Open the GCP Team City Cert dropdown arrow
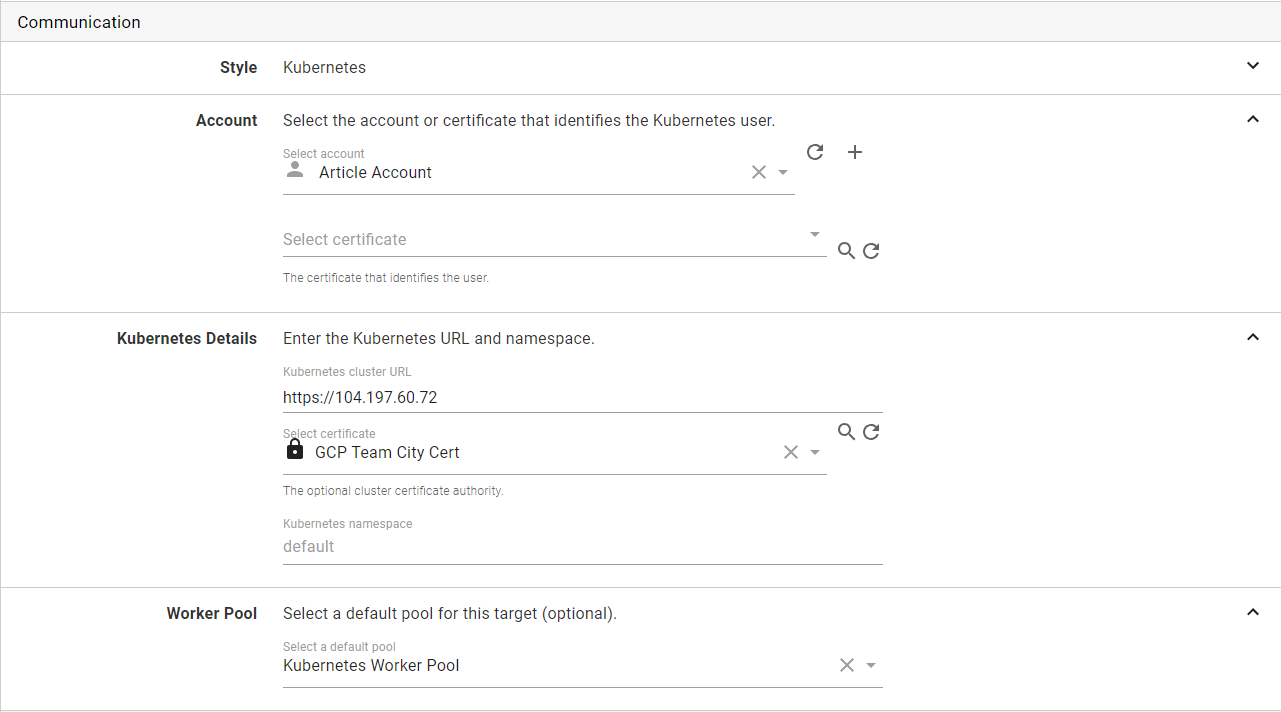The width and height of the screenshot is (1281, 712). (815, 453)
